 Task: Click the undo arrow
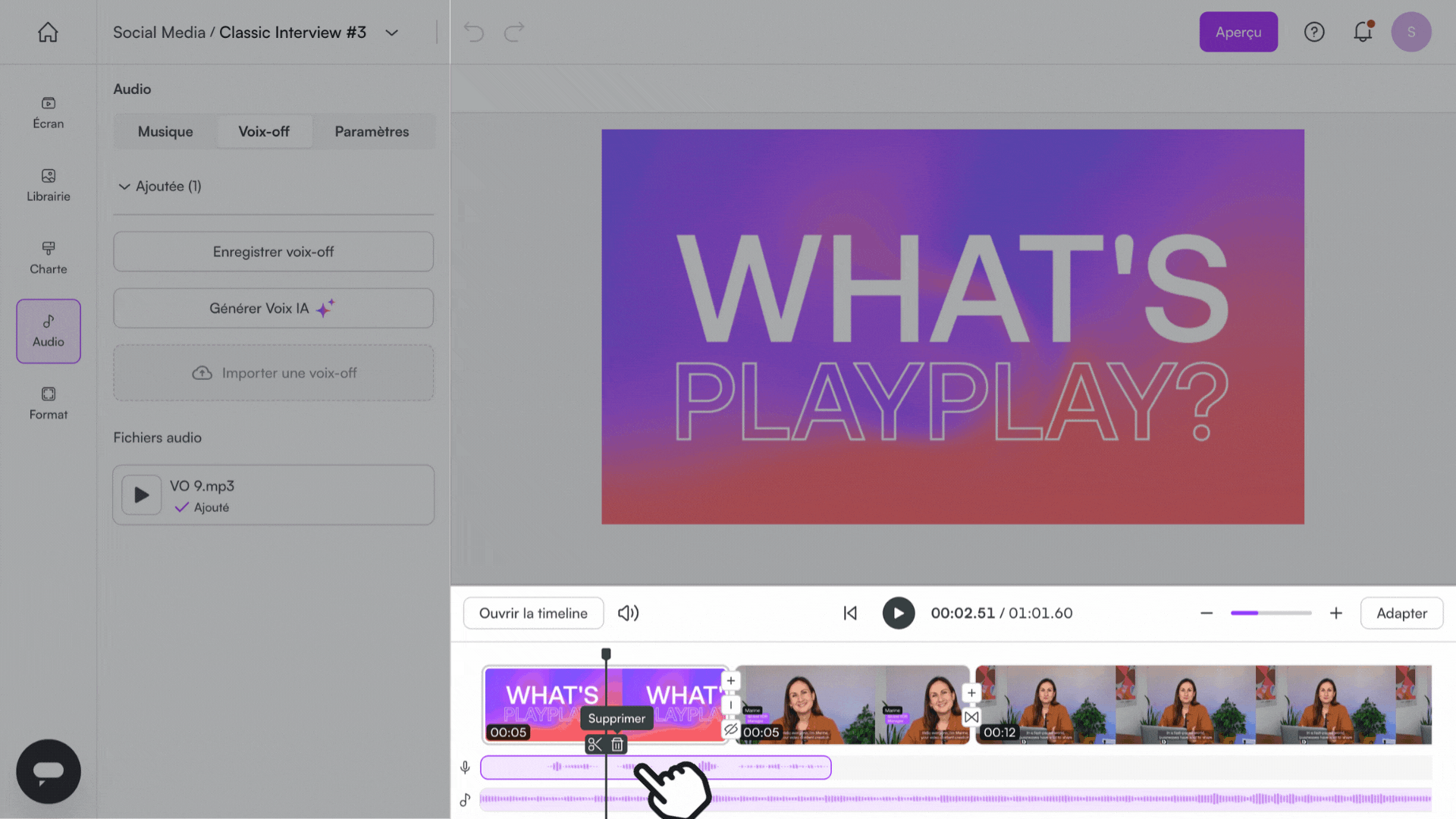(474, 32)
